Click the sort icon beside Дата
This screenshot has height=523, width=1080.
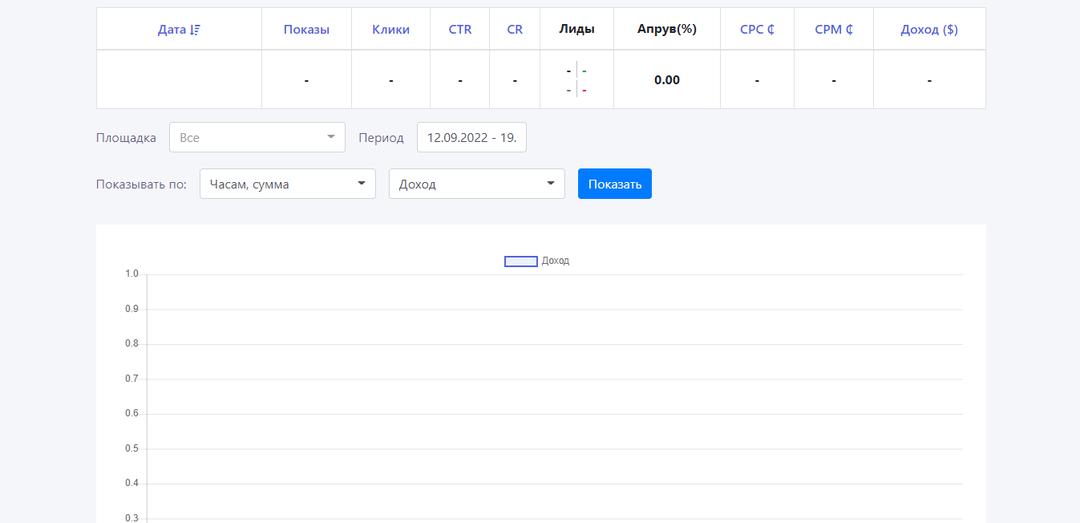(x=195, y=30)
